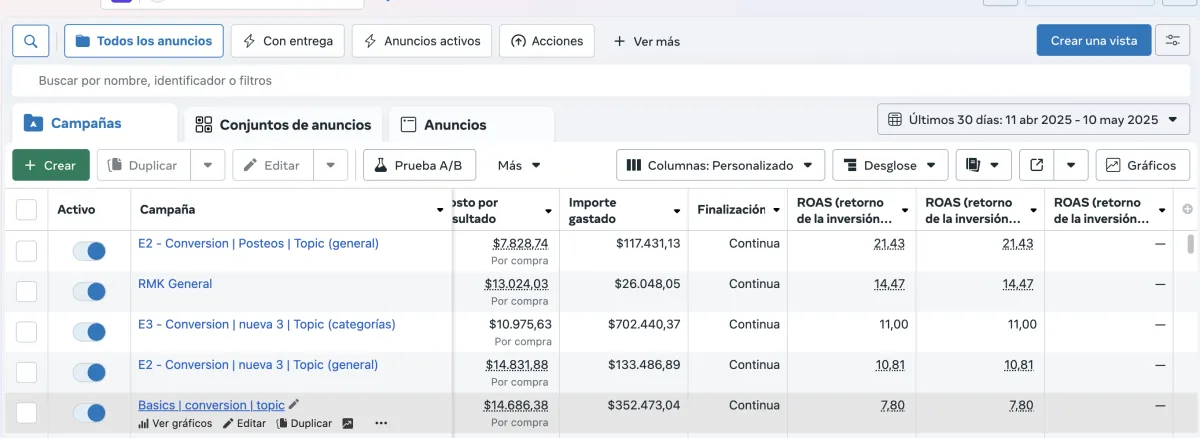Tick the select-all campaigns header checkbox
The image size is (1200, 438).
tap(27, 209)
